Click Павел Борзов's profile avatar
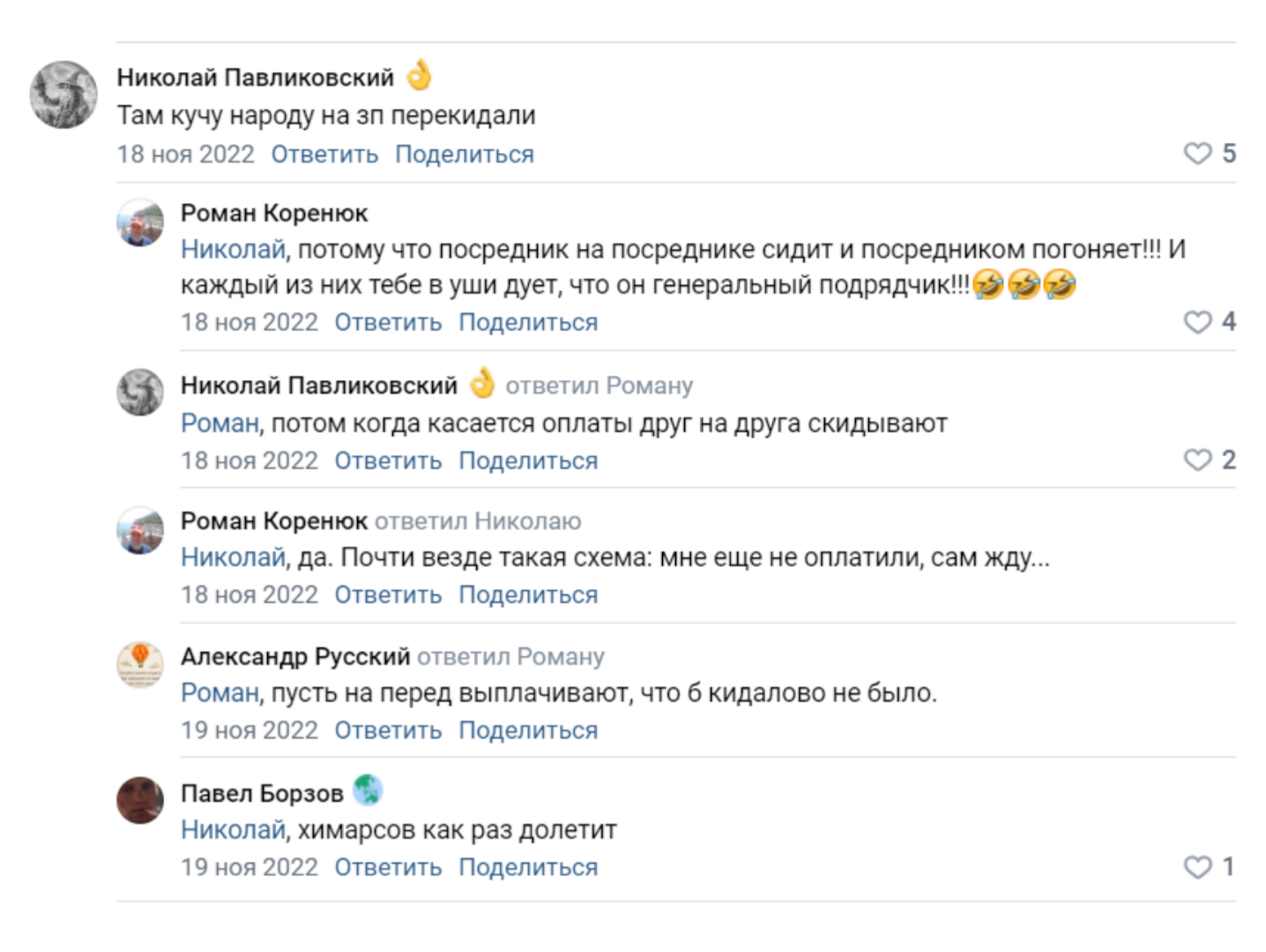 pos(140,800)
